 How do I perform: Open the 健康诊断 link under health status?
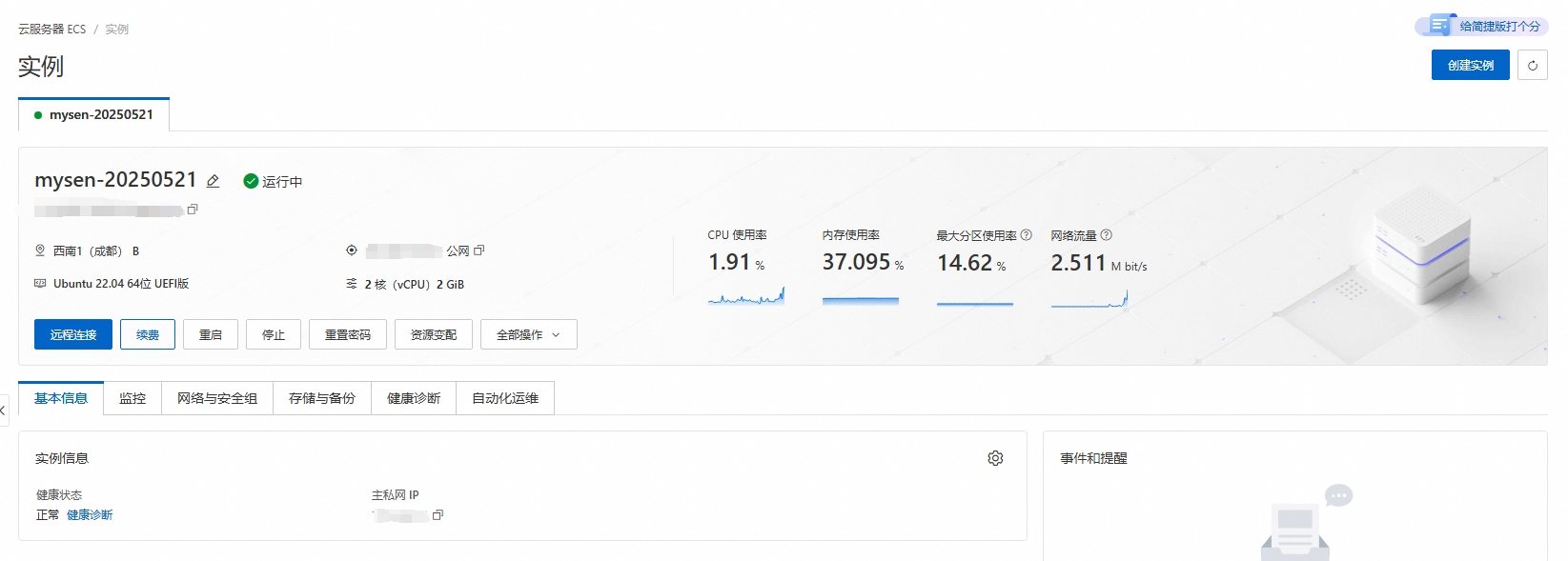point(90,515)
